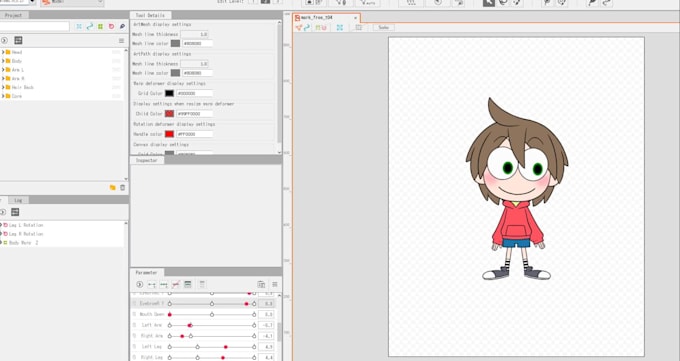Click the ArtMesh Mesh line thickness field
Image resolution: width=680 pixels, height=361 pixels.
pos(195,34)
